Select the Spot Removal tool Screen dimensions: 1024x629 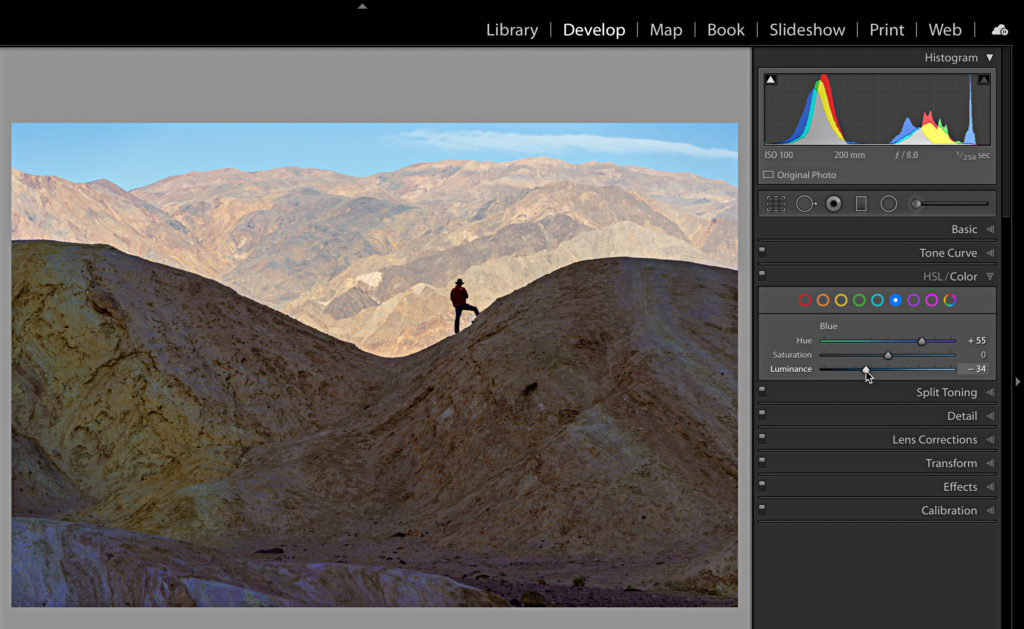pyautogui.click(x=806, y=204)
